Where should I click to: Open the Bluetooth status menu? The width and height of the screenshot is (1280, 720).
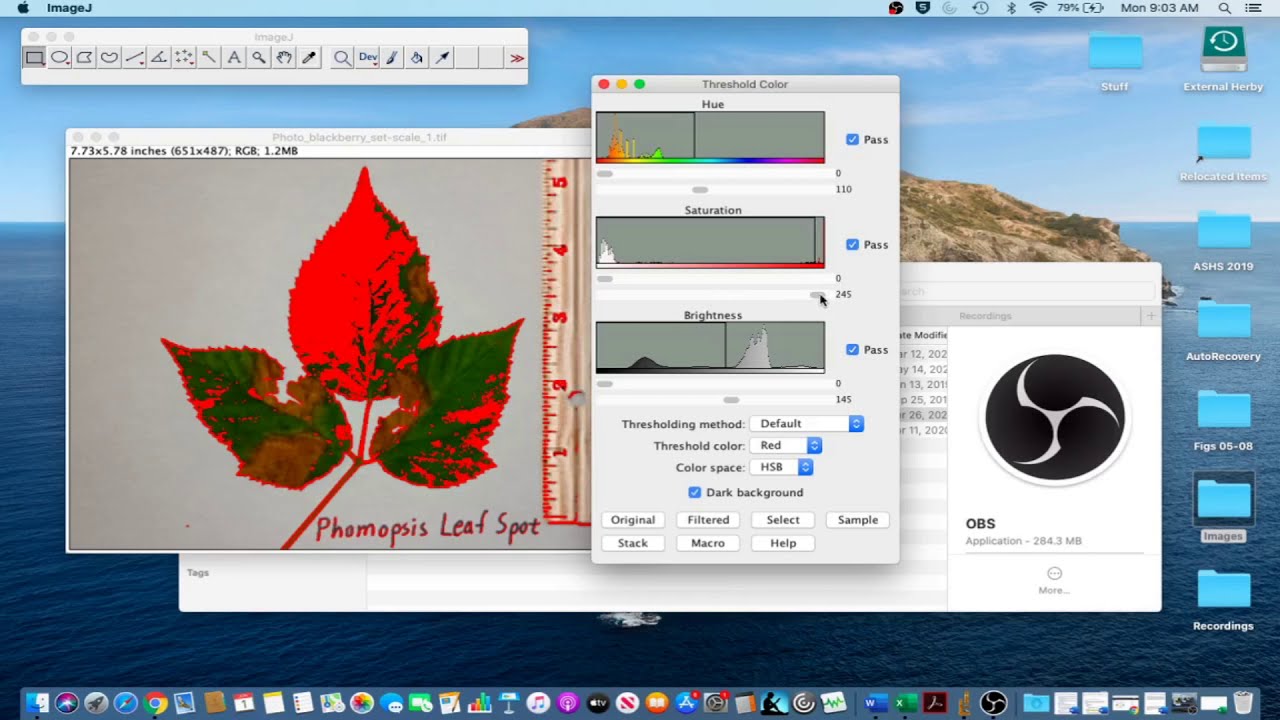(1010, 8)
